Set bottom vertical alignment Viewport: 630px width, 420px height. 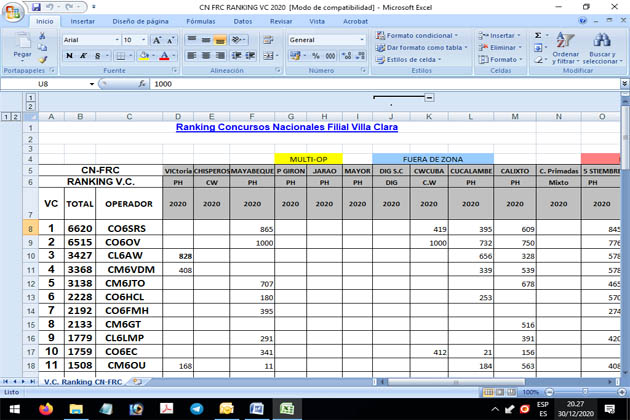220,39
